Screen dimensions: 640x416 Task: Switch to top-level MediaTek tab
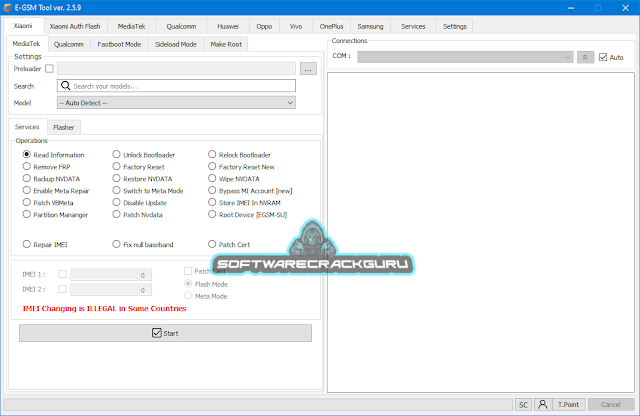click(x=131, y=26)
